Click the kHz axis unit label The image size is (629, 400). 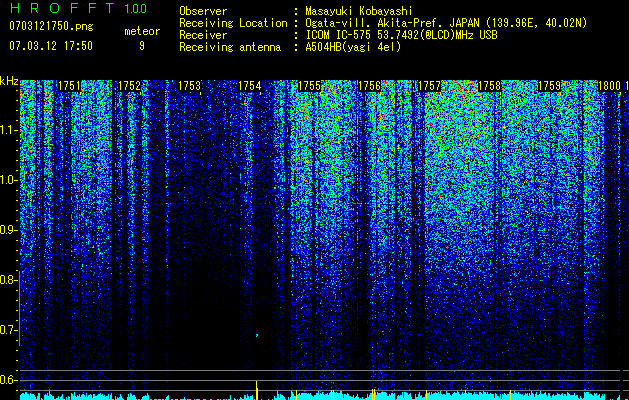[x=9, y=81]
